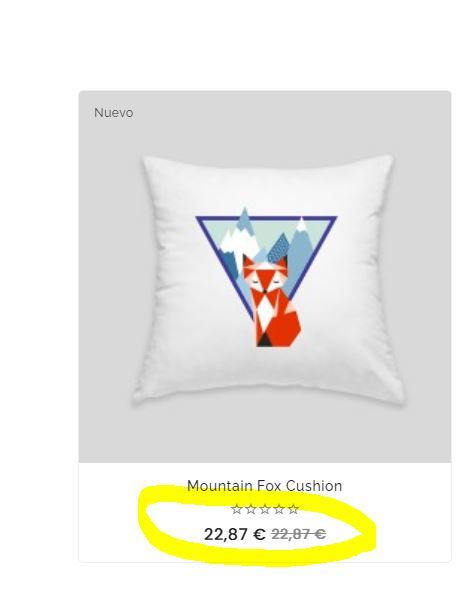Click the strikethrough old price
The height and width of the screenshot is (607, 473).
click(298, 535)
